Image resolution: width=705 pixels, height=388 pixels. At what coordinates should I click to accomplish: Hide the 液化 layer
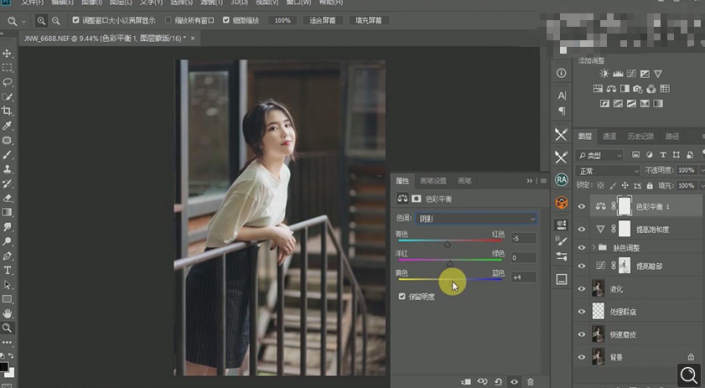pyautogui.click(x=581, y=289)
